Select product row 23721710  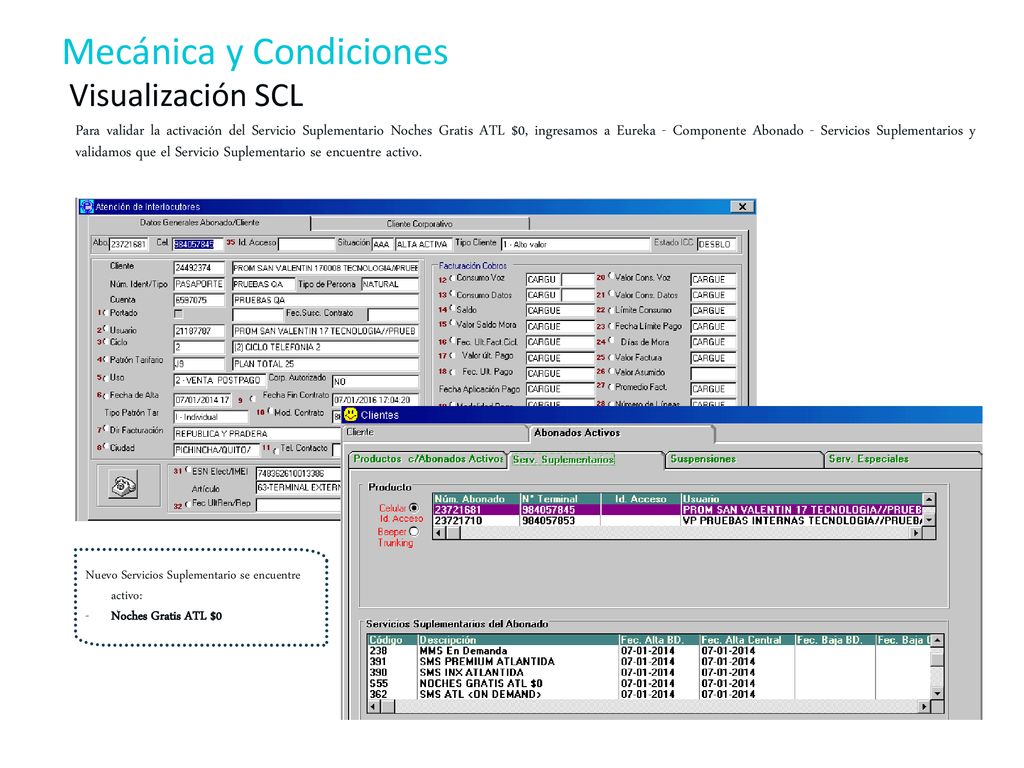(x=677, y=520)
